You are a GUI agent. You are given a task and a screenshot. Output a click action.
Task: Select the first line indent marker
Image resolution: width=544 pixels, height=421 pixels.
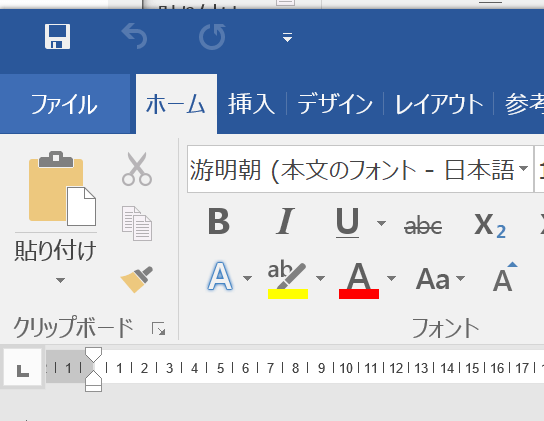93,354
